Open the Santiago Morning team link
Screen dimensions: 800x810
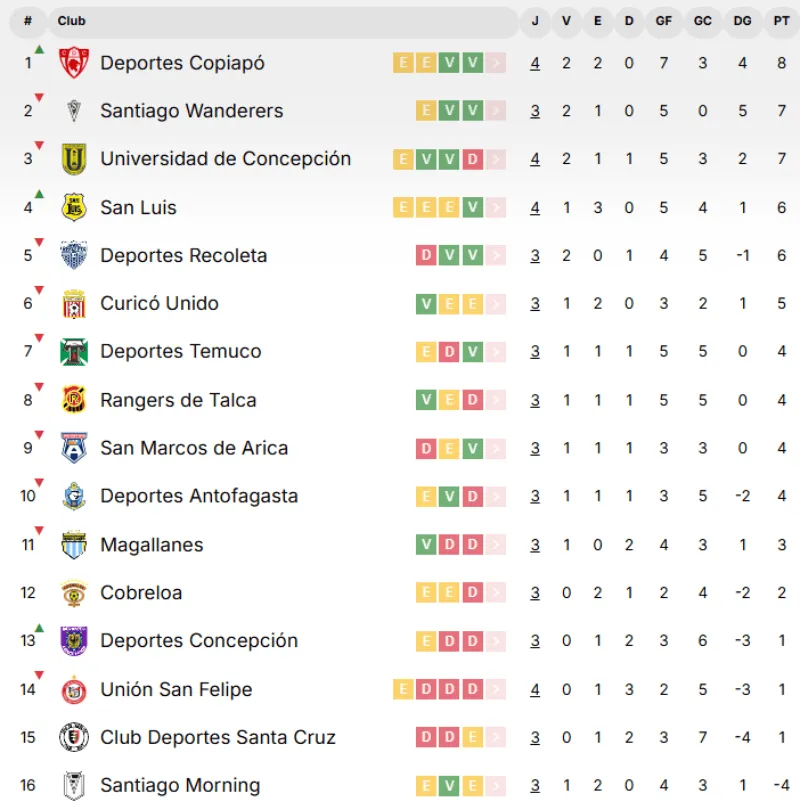coord(180,785)
